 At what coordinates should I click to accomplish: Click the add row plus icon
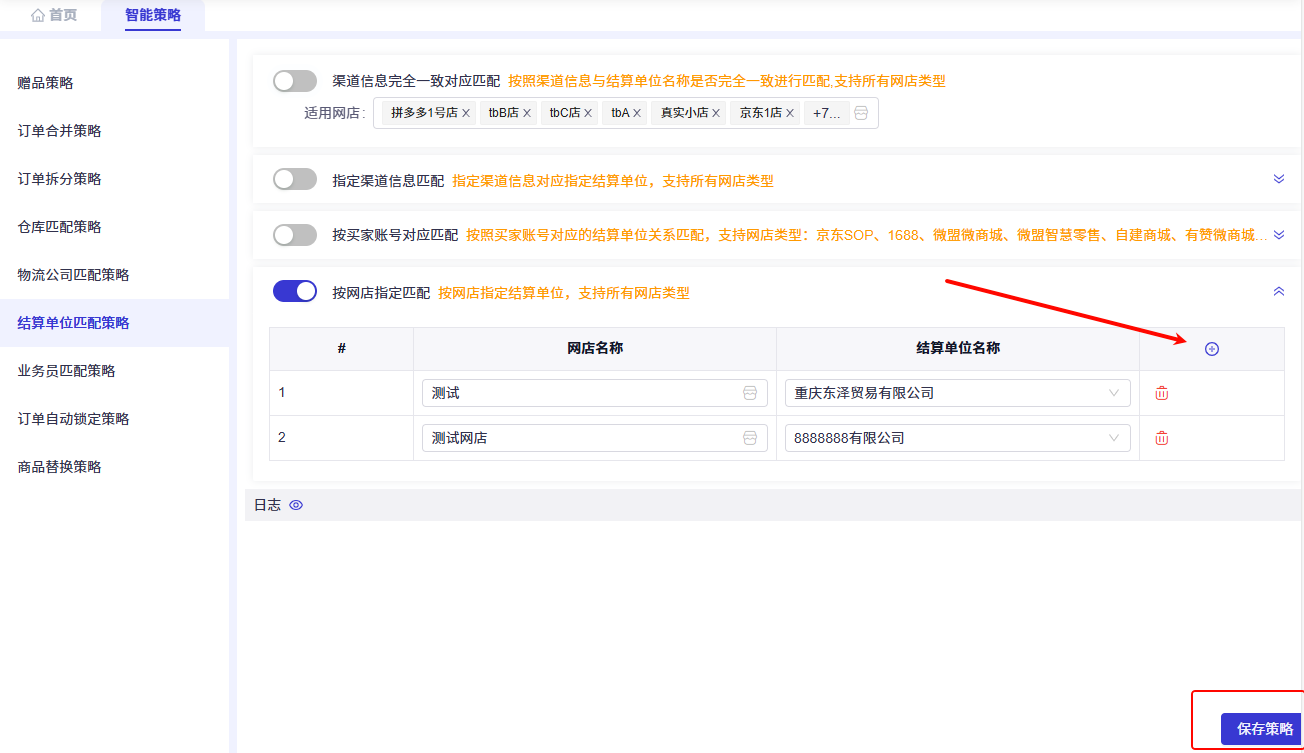pos(1212,349)
